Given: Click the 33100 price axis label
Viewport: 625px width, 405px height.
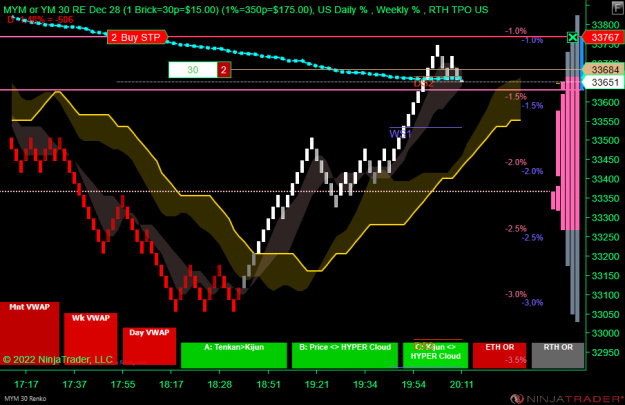Looking at the screenshot, I should tap(605, 295).
